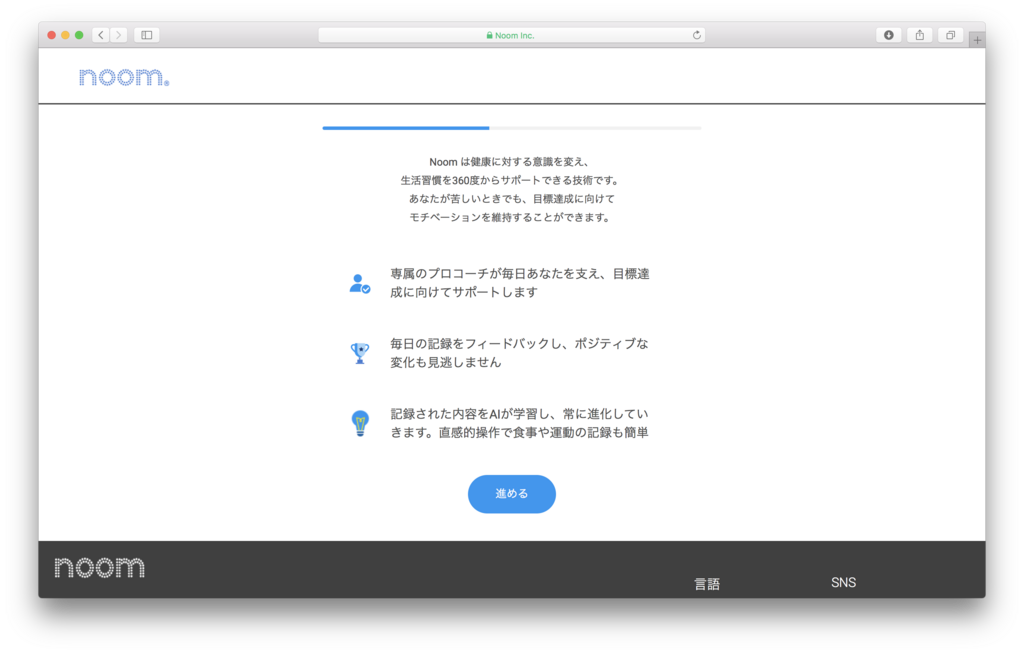Show all tabs overview button

pyautogui.click(x=950, y=35)
